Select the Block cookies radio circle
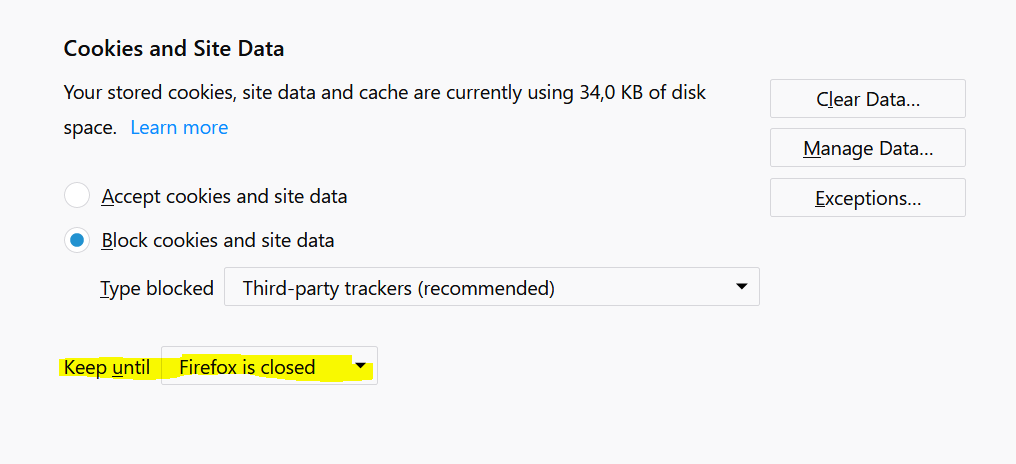 (x=77, y=241)
